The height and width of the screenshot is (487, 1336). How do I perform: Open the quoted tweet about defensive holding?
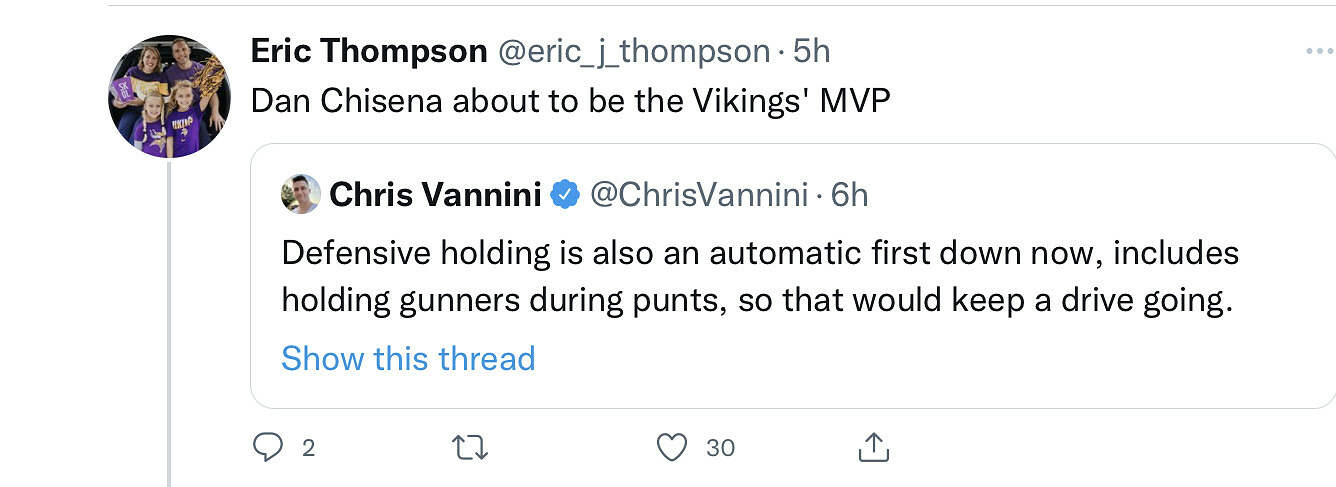(x=760, y=277)
